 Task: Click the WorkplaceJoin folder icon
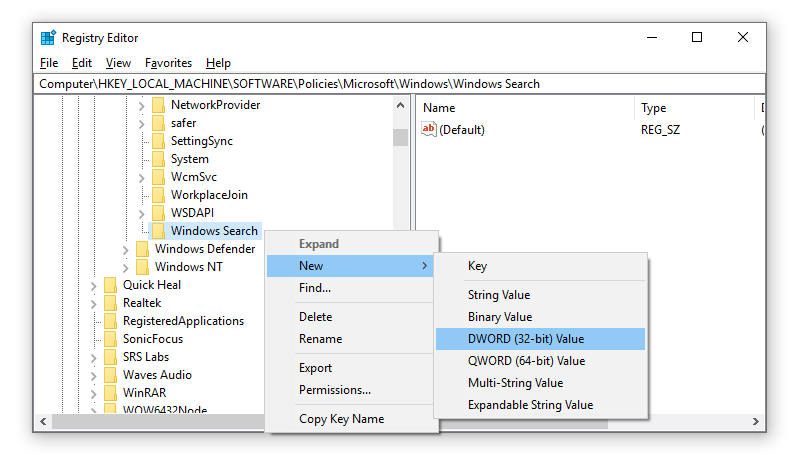(159, 195)
